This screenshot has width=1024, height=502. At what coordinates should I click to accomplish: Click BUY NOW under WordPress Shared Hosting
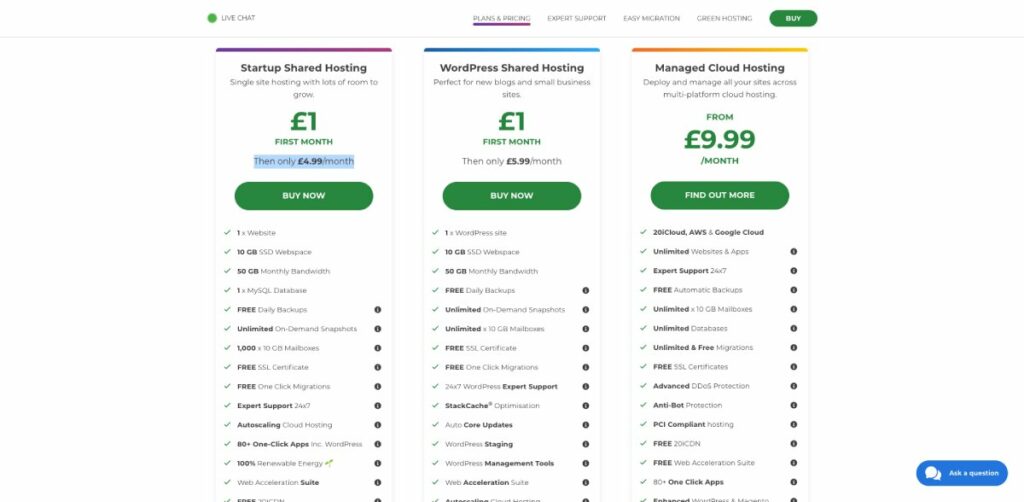coord(511,196)
